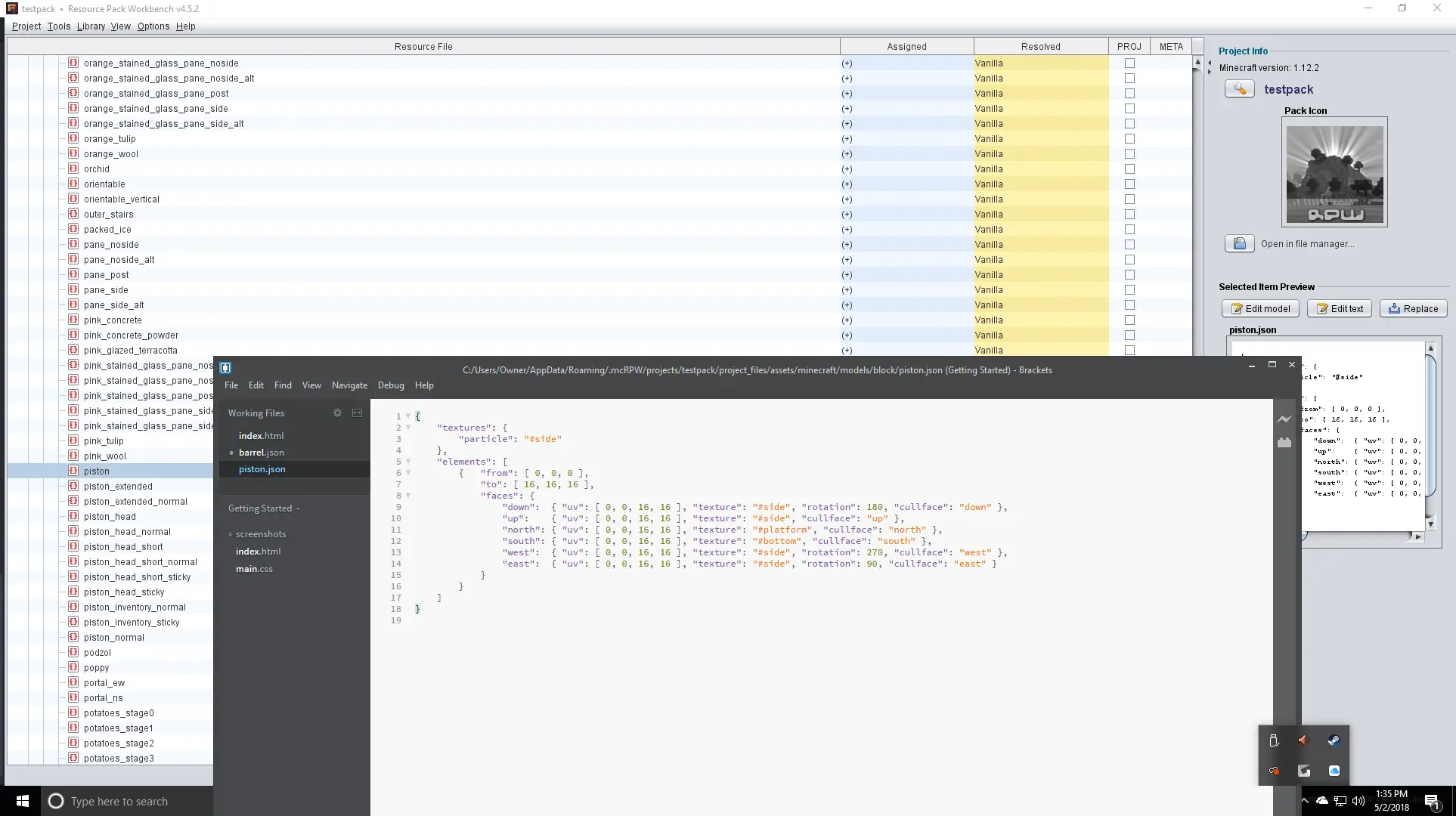
Task: Select piston.json in the Working Files list
Action: (x=262, y=469)
